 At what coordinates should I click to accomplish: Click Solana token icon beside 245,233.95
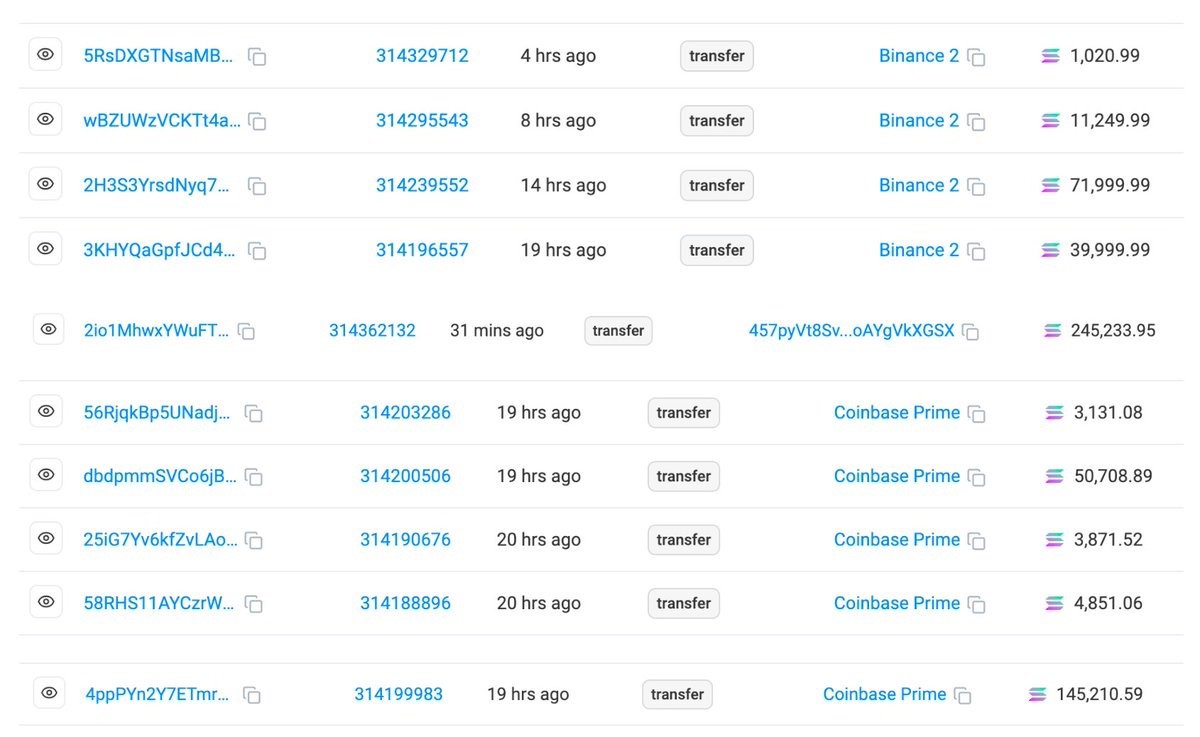tap(1053, 330)
